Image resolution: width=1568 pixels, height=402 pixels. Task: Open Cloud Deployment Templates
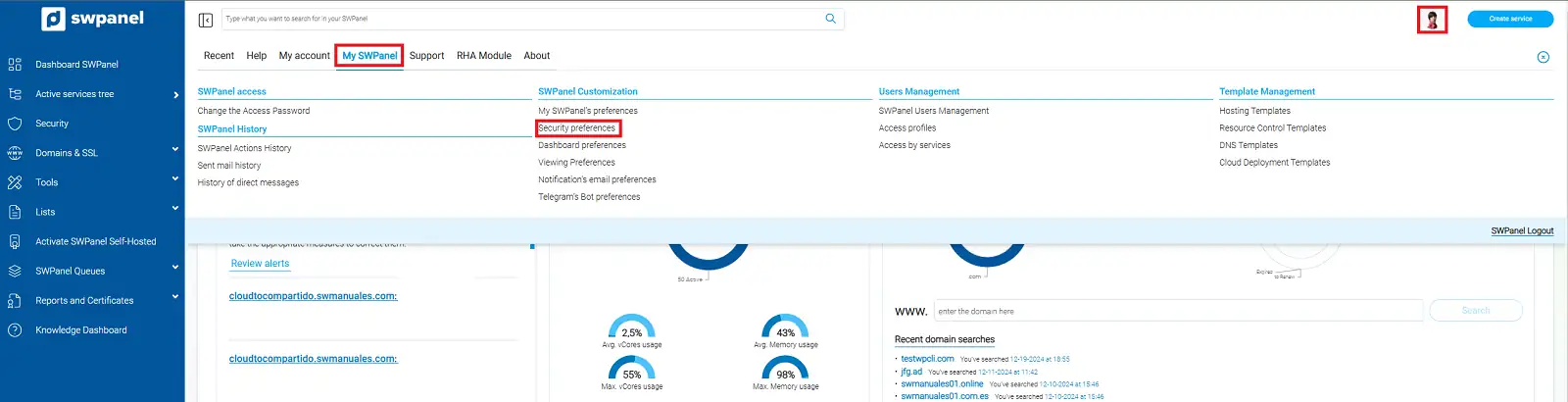pyautogui.click(x=1274, y=163)
